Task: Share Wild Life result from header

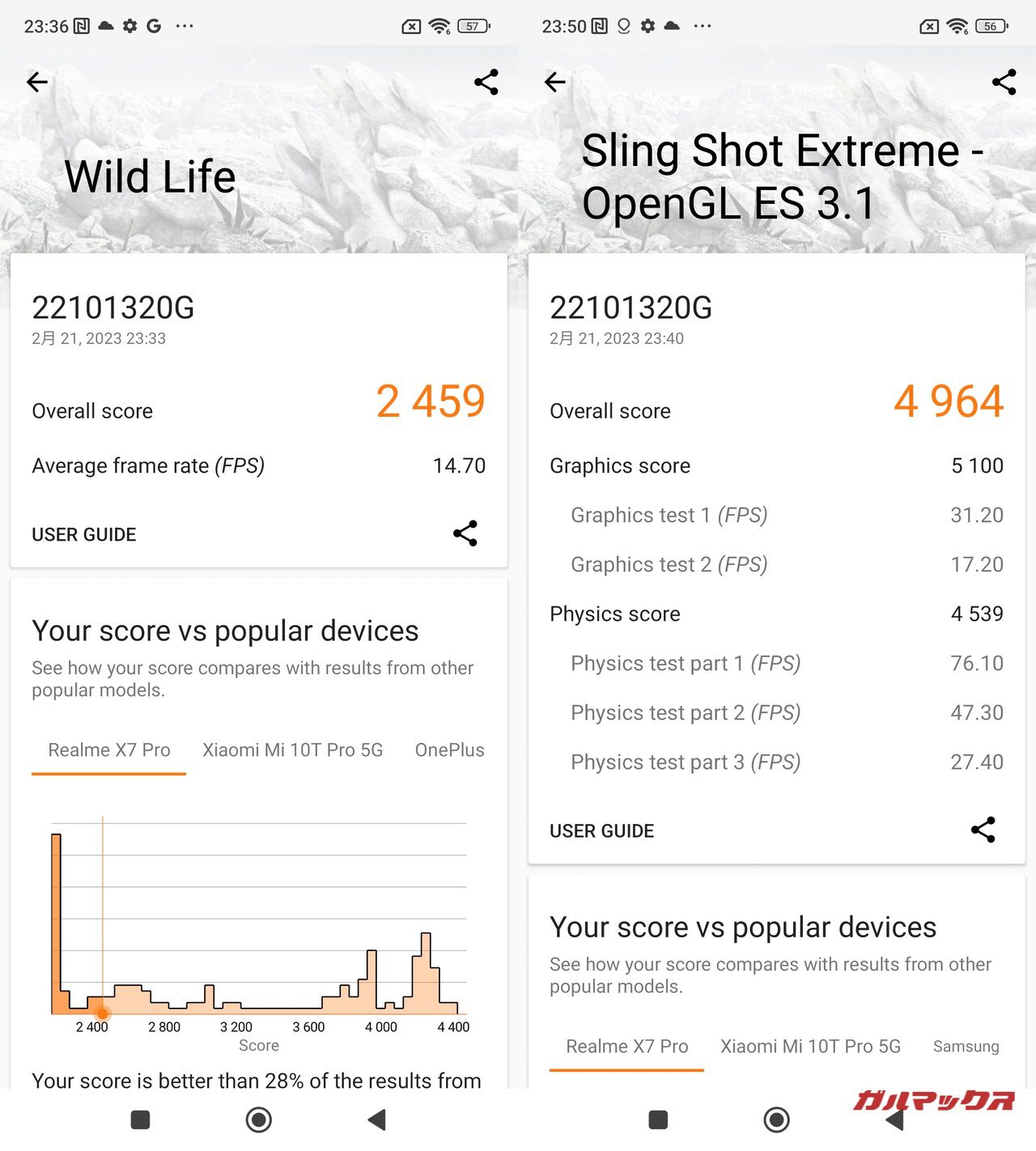Action: click(x=486, y=82)
